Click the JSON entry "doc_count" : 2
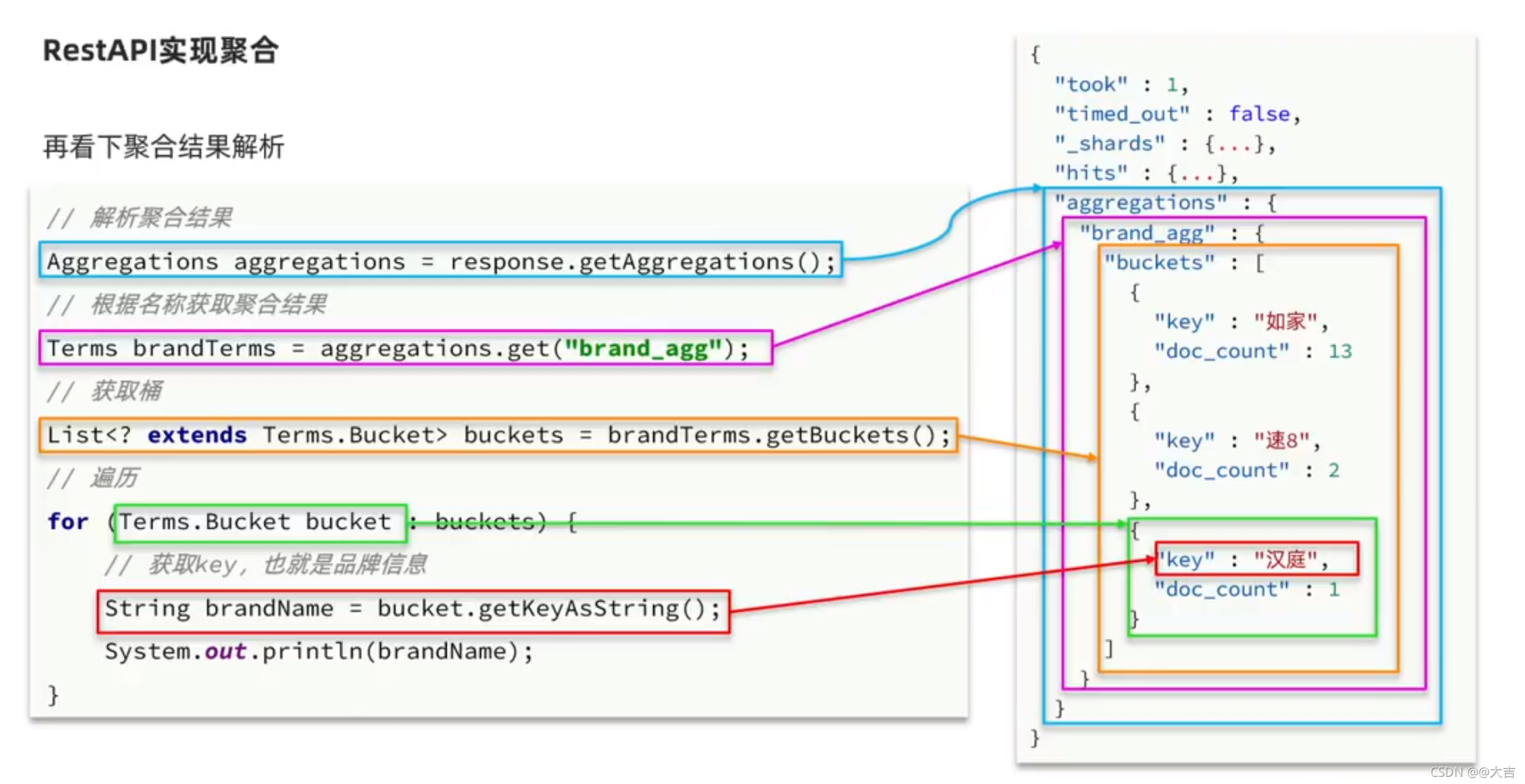This screenshot has height=784, width=1525. point(1247,470)
